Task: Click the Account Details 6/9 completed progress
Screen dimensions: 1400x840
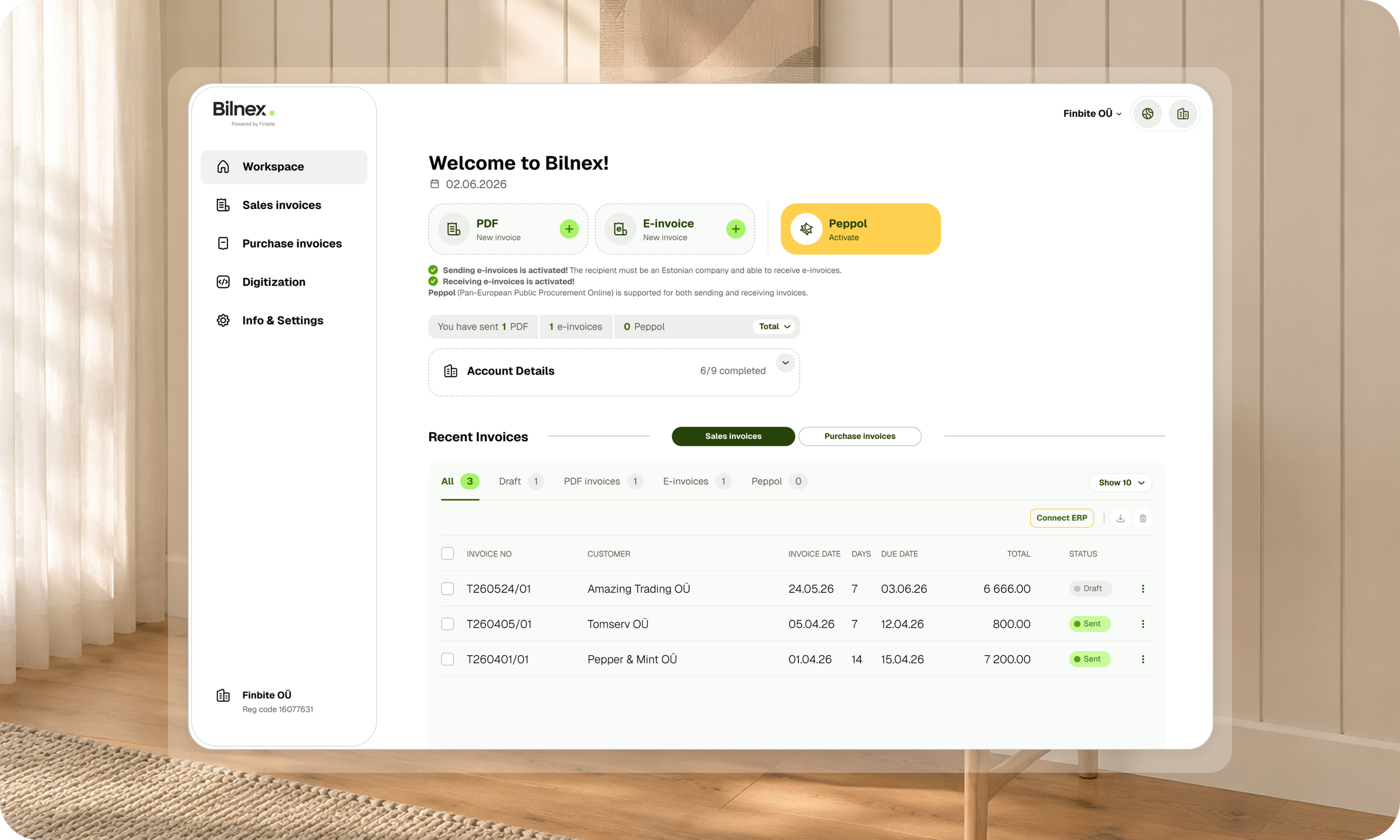Action: click(733, 371)
